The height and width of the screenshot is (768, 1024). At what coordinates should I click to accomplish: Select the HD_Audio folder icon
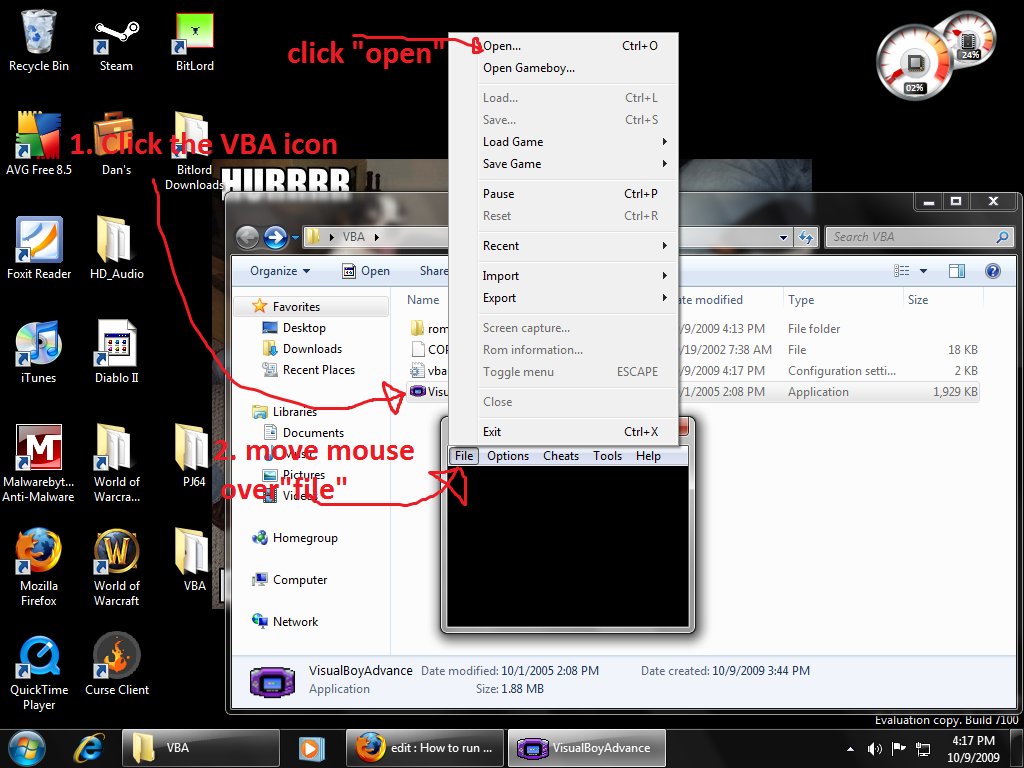[x=116, y=248]
